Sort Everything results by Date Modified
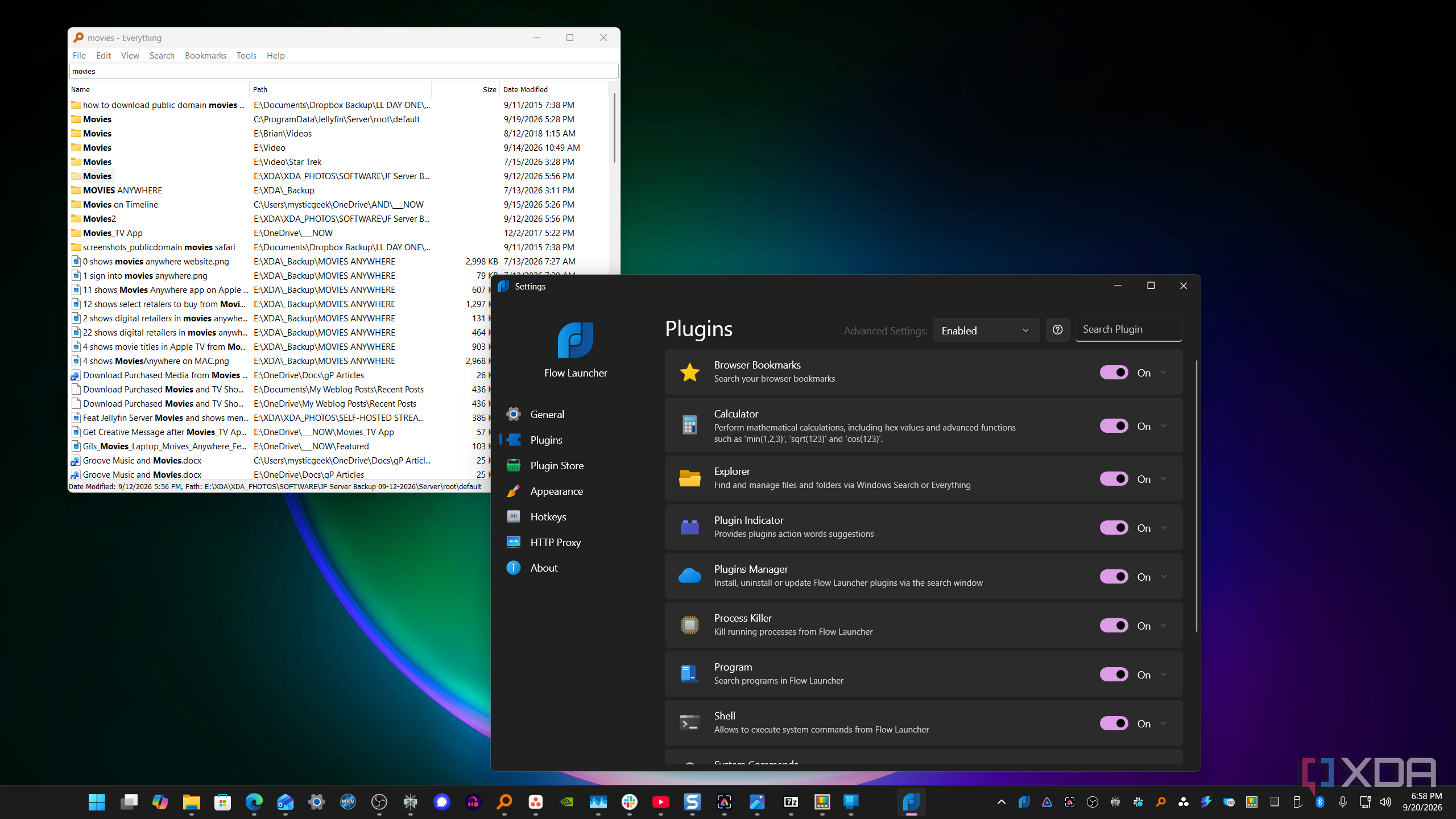This screenshot has width=1456, height=819. tap(554, 89)
